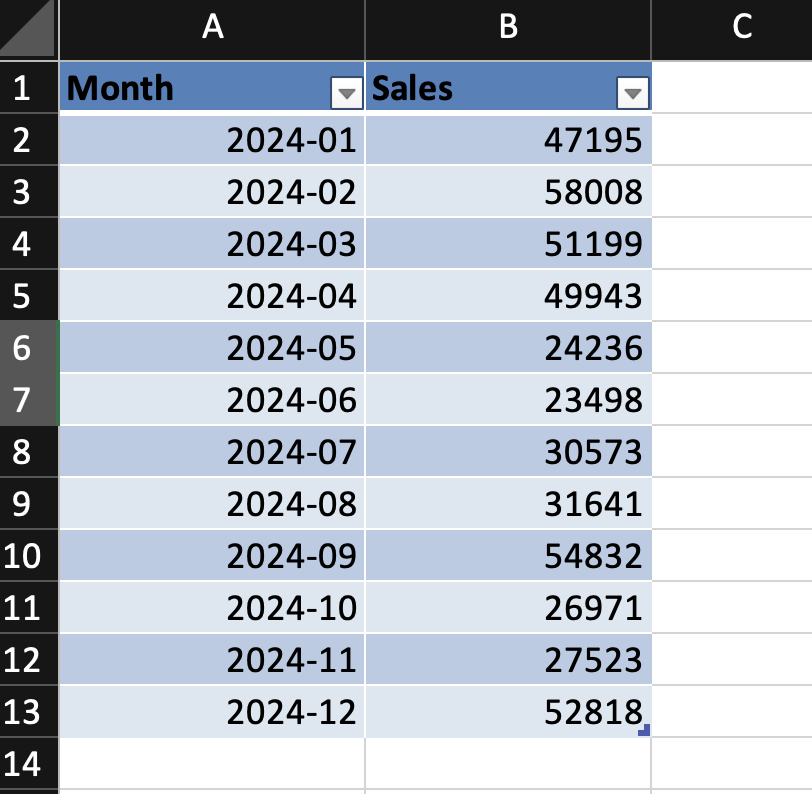812x794 pixels.
Task: Select the Month header cell
Action: 190,88
